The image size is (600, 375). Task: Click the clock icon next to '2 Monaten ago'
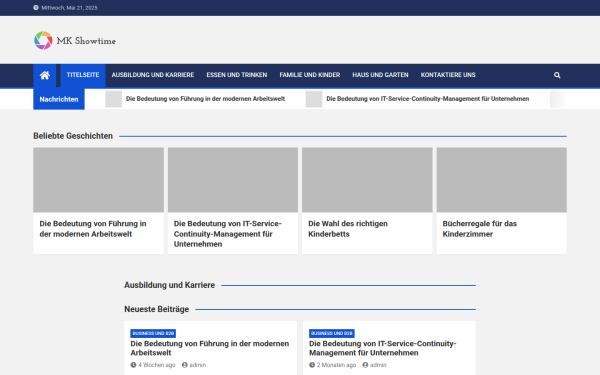pos(312,365)
